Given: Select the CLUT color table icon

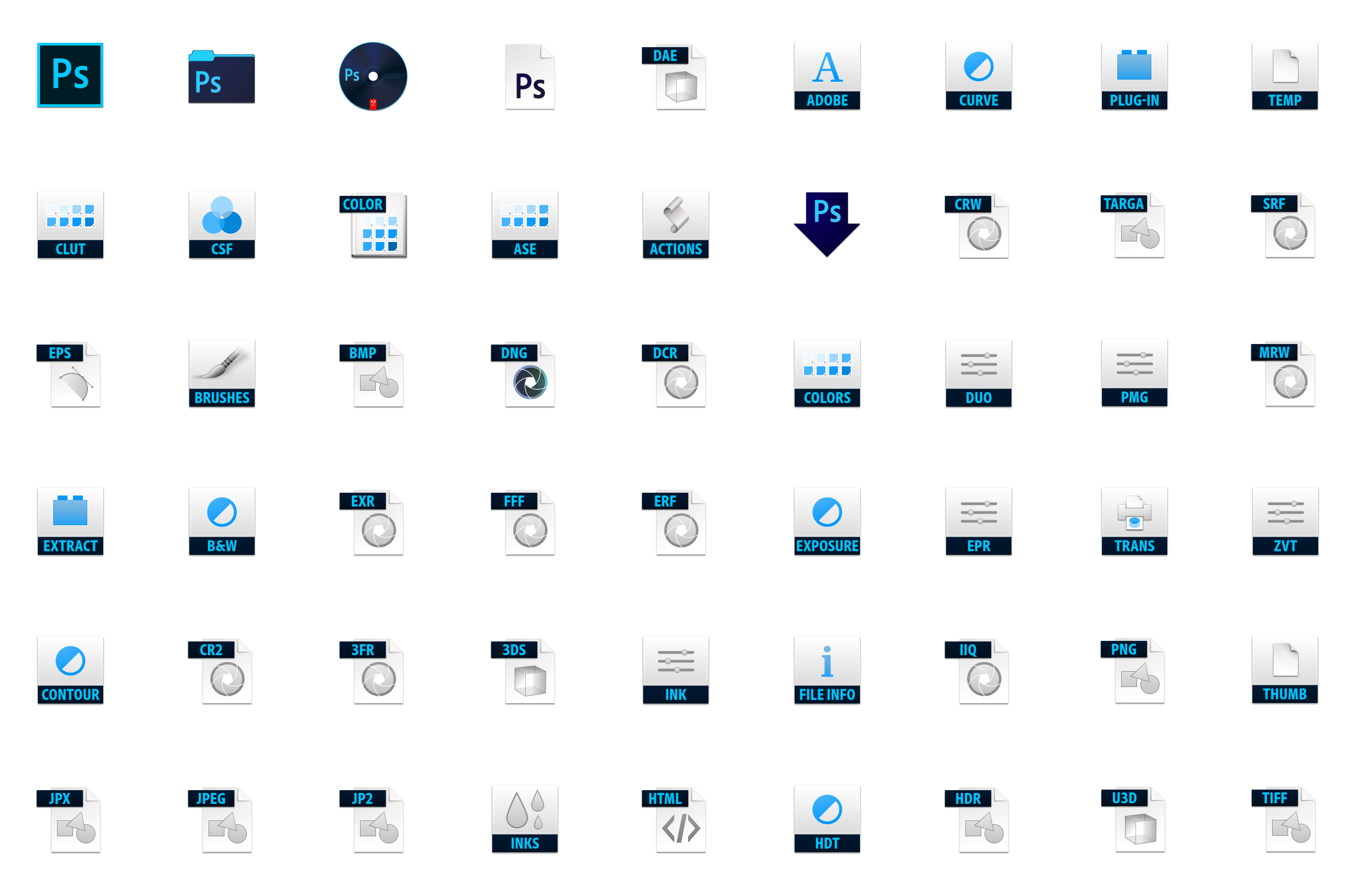Looking at the screenshot, I should 70,224.
